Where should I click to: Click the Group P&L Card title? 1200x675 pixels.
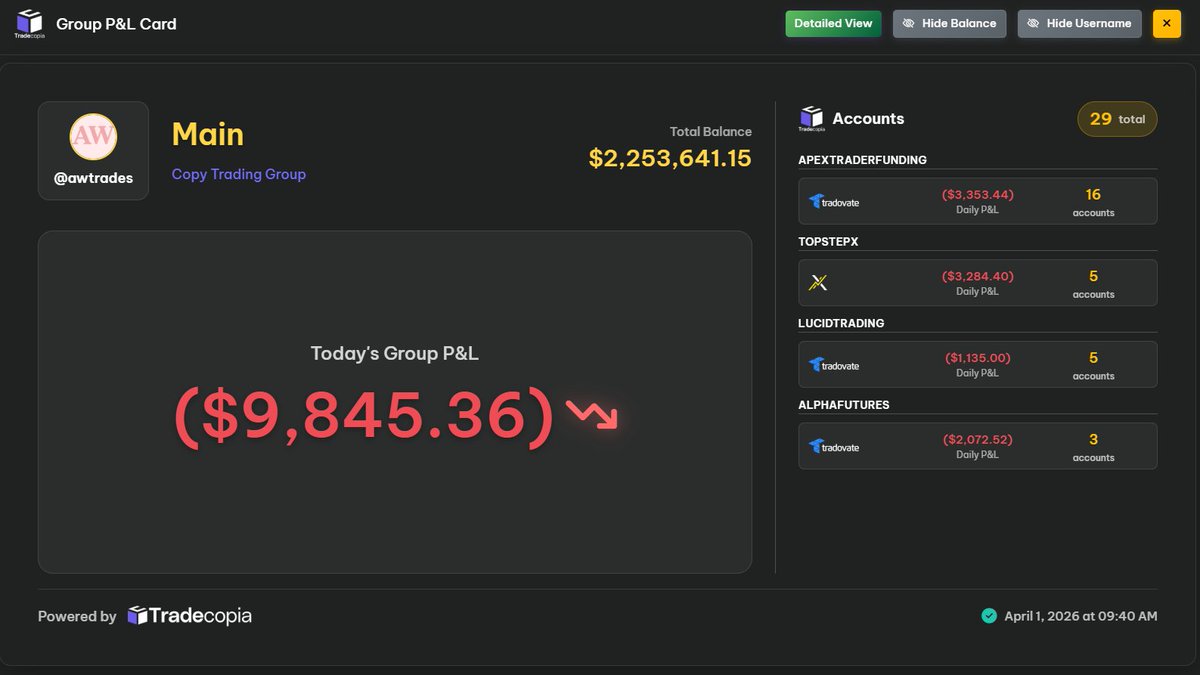click(116, 24)
